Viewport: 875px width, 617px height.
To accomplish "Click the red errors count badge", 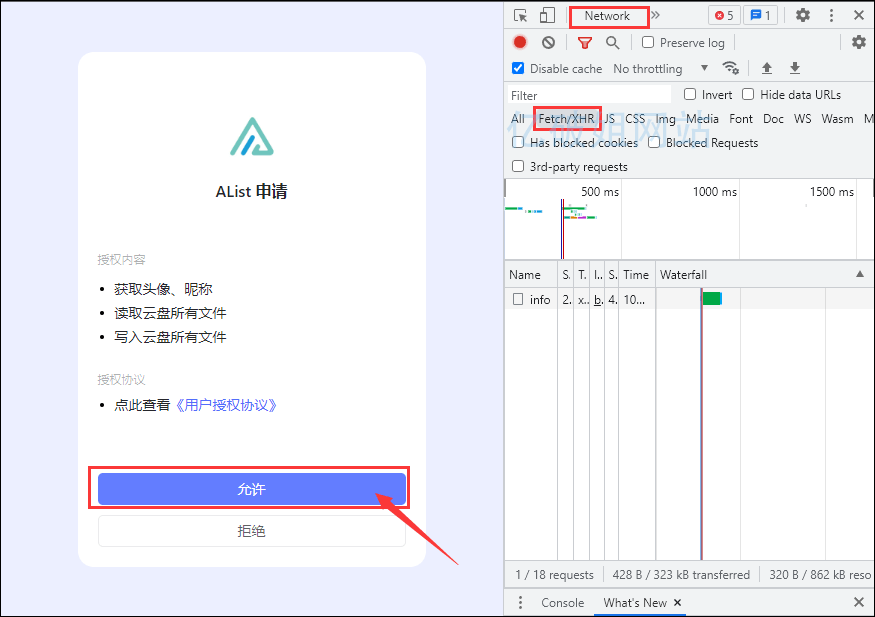I will tap(724, 16).
